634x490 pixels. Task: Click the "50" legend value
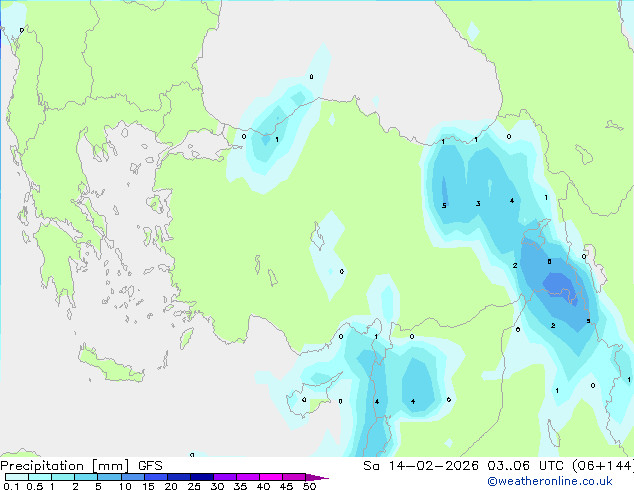(x=309, y=486)
